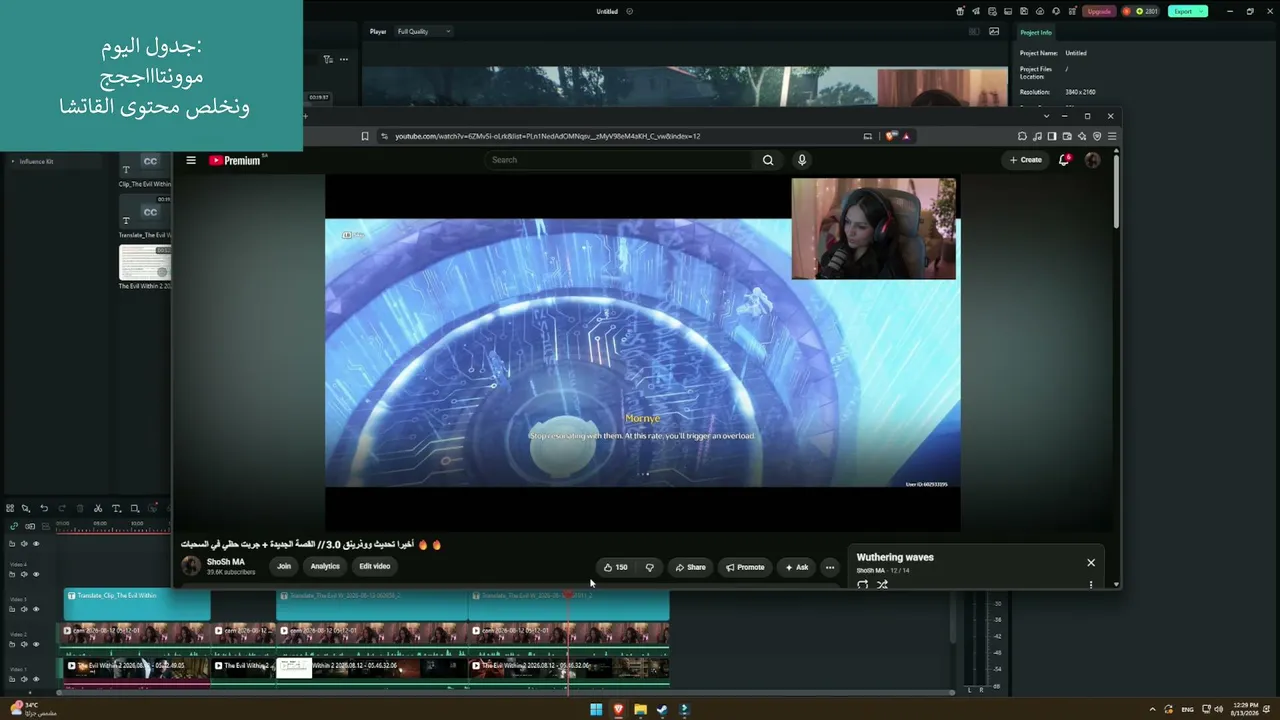Open the gift icon in Filmora title bar

click(960, 11)
